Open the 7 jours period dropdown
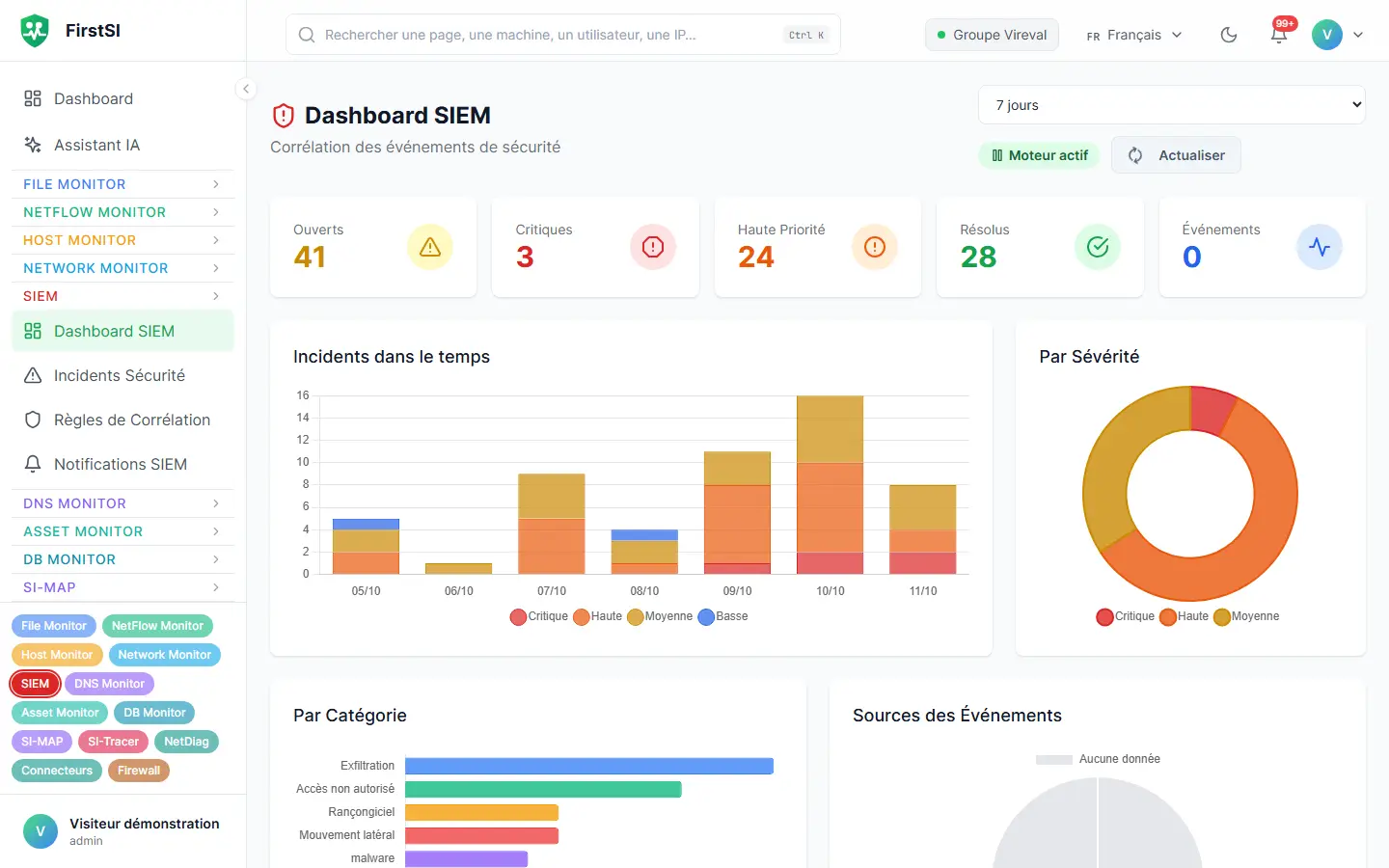Viewport: 1389px width, 868px height. (x=1172, y=105)
